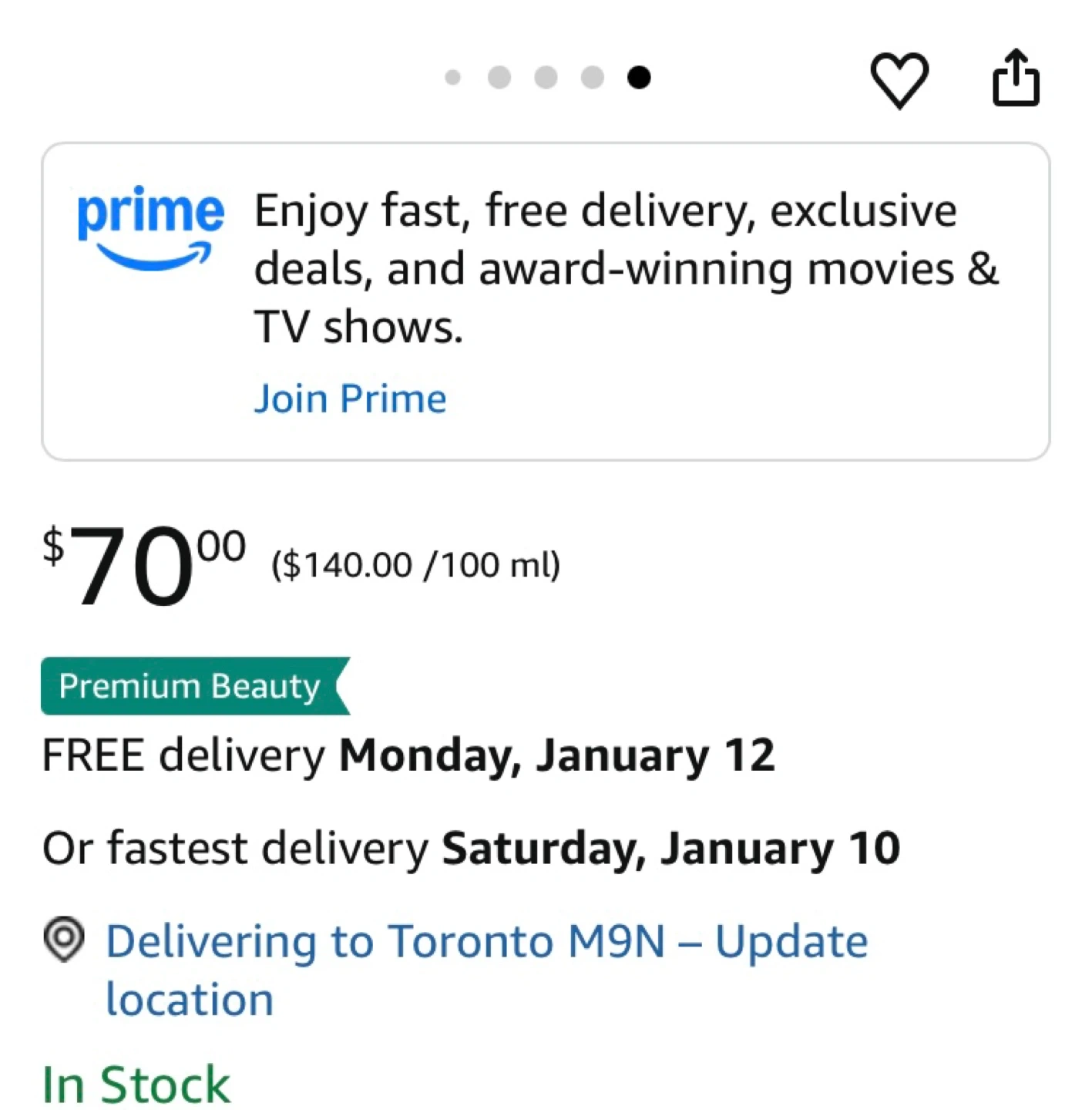Tap the green In Stock text

136,1085
